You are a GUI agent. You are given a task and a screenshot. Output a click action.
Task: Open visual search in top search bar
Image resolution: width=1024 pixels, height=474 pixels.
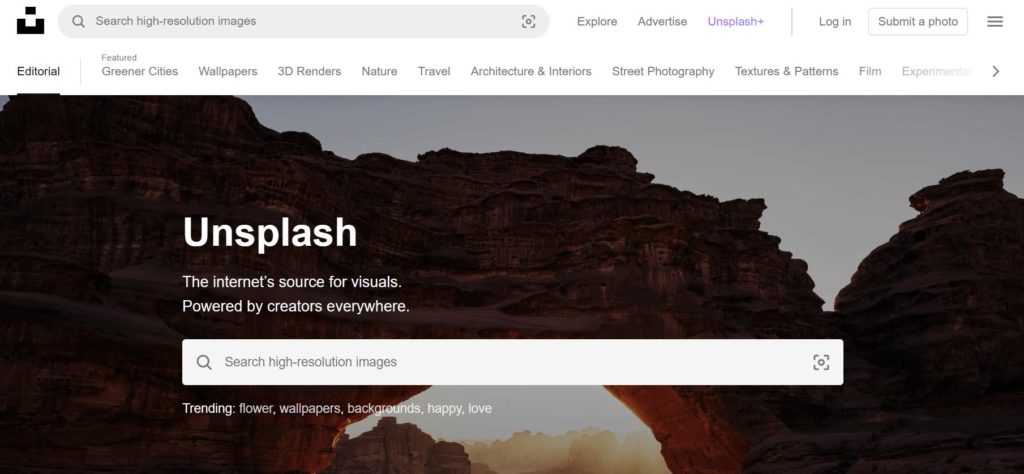[528, 22]
